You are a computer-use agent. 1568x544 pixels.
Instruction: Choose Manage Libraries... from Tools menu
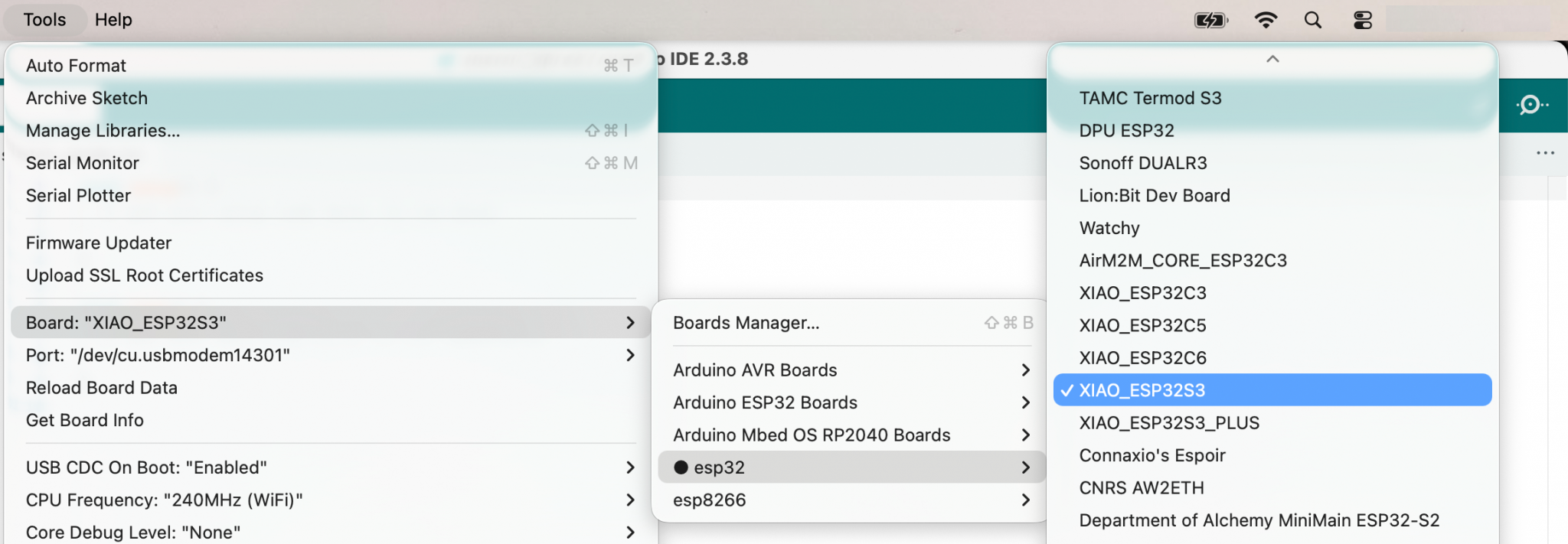(103, 131)
